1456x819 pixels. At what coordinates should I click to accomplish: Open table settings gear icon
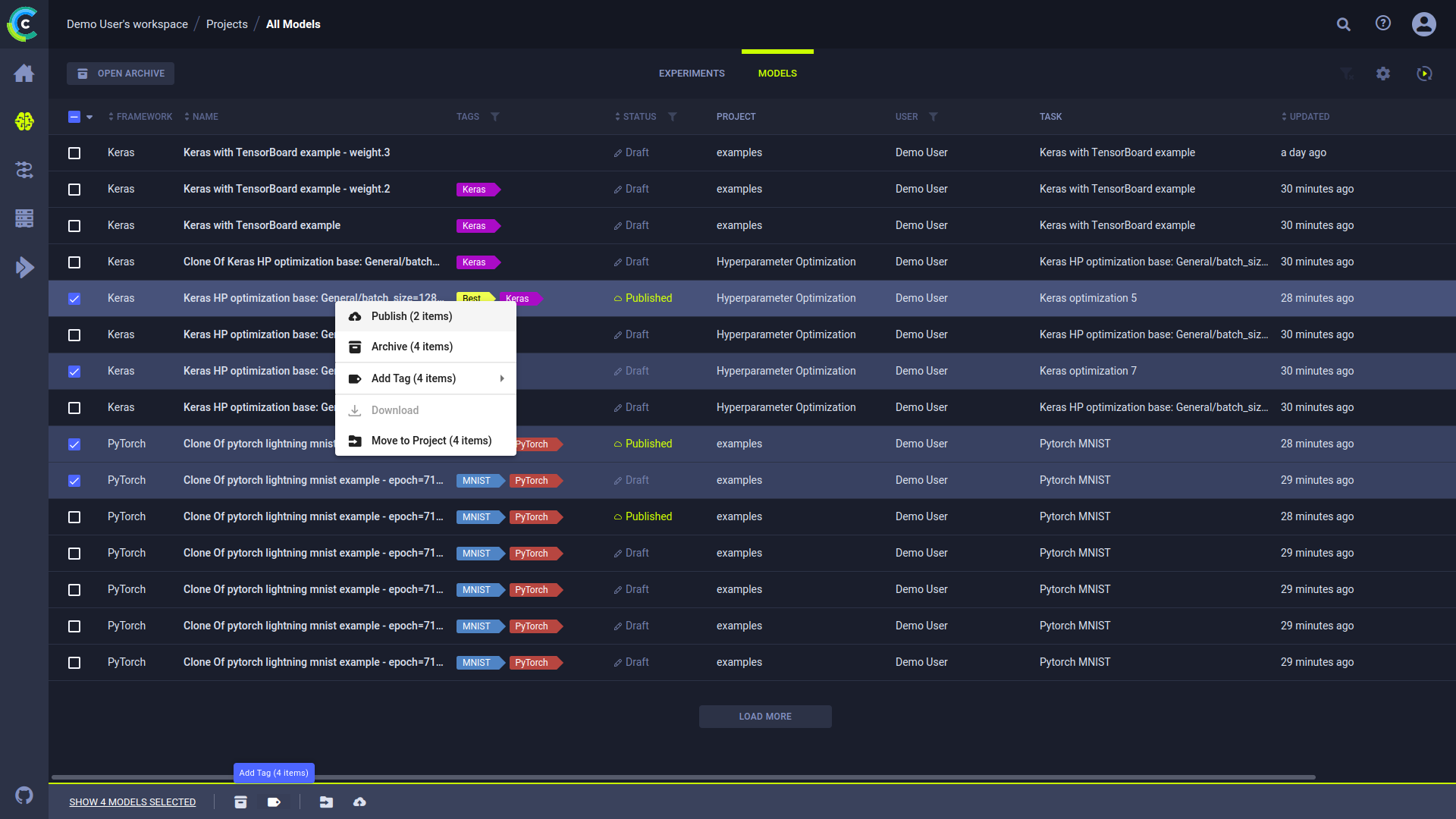(x=1383, y=74)
